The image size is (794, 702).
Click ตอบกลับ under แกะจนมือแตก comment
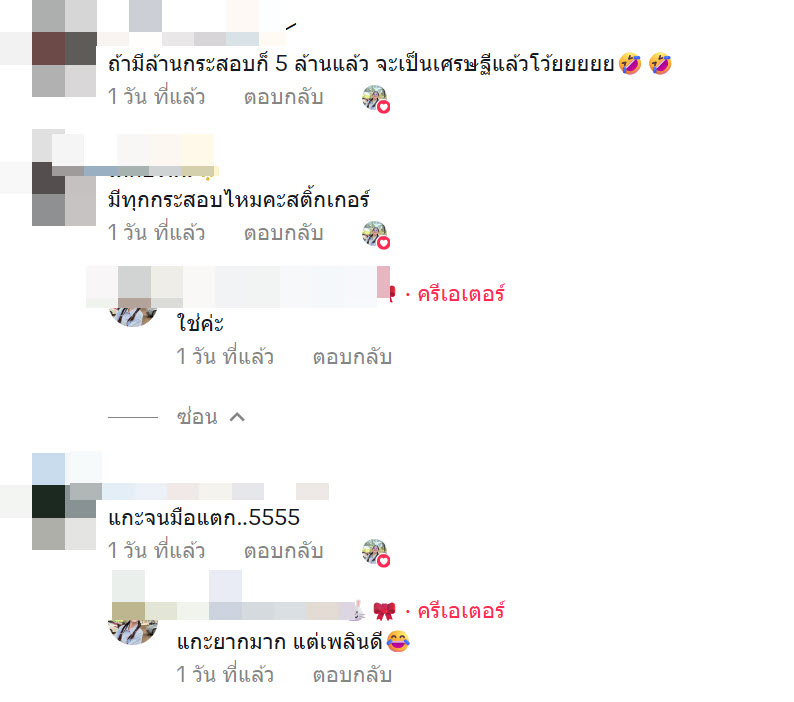pyautogui.click(x=284, y=550)
